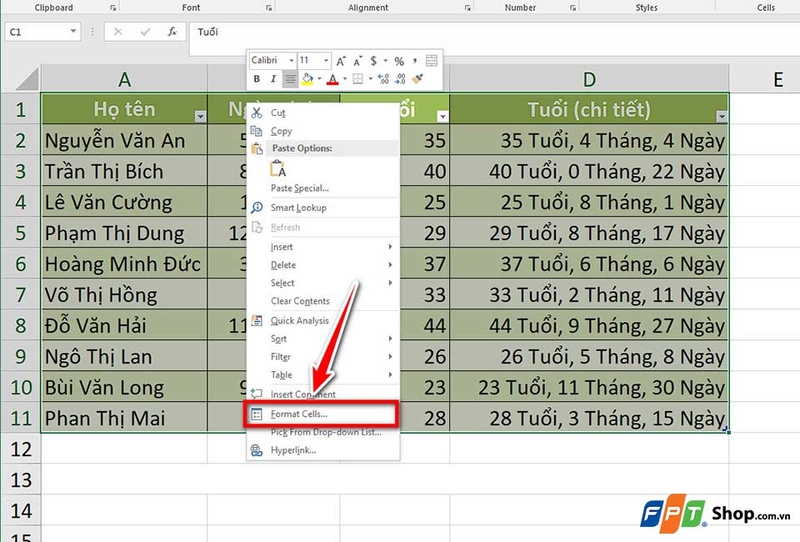800x542 pixels.
Task: Expand the accounting format dropdown arrow
Action: [x=385, y=61]
